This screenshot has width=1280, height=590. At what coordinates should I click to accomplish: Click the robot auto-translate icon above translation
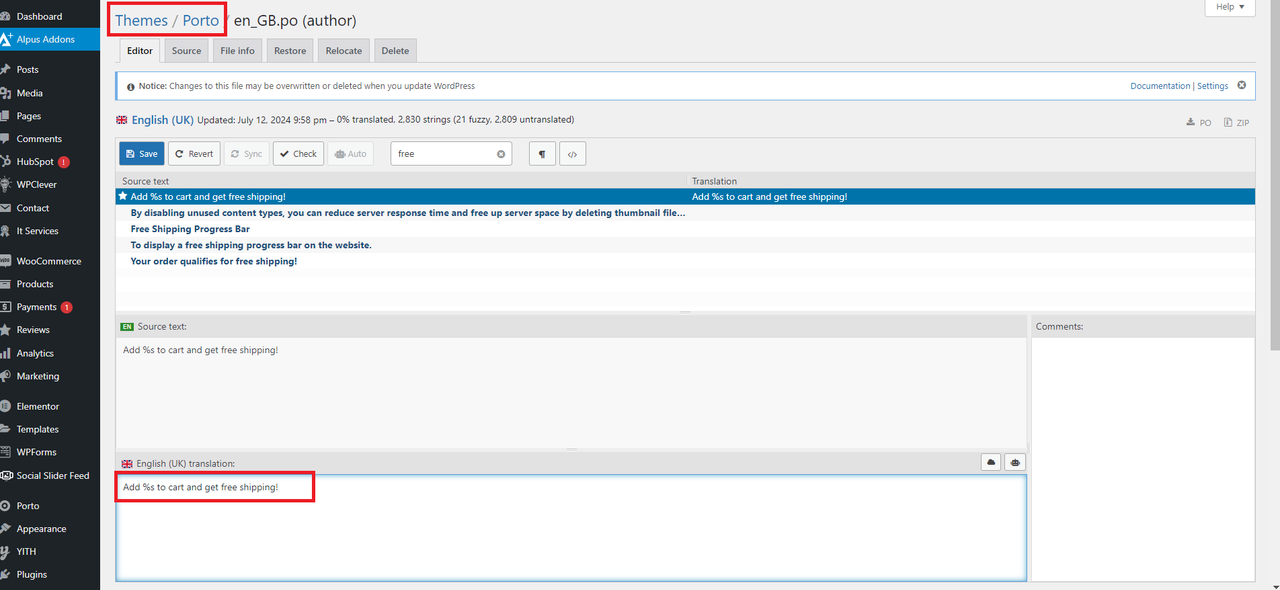[1015, 463]
